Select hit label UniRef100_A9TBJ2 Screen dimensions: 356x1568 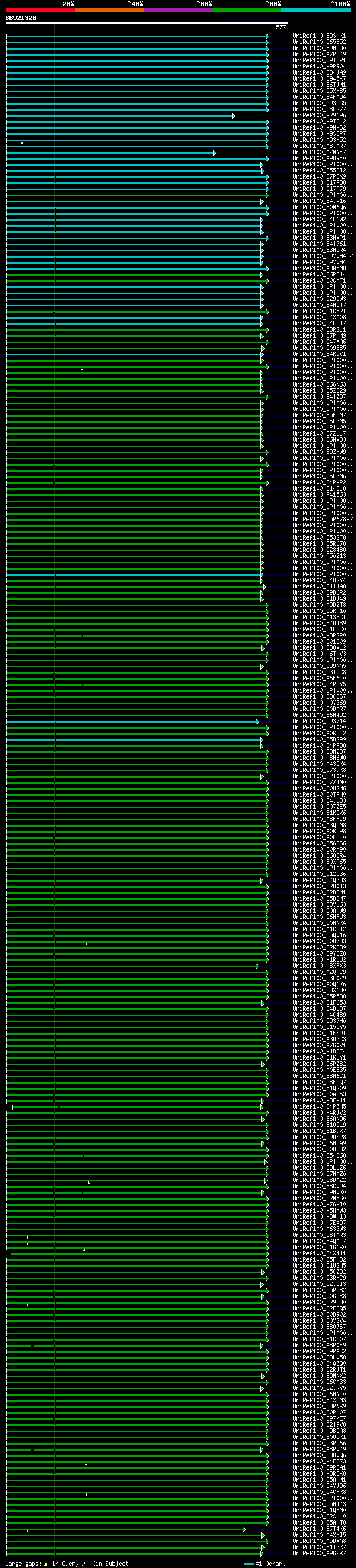click(319, 122)
